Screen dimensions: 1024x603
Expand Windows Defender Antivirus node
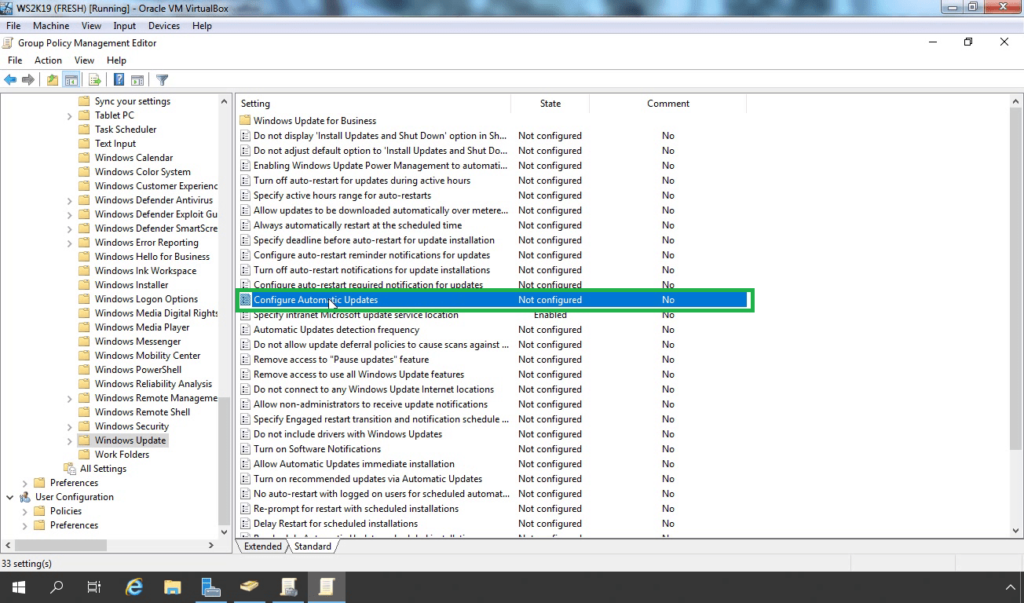point(69,201)
